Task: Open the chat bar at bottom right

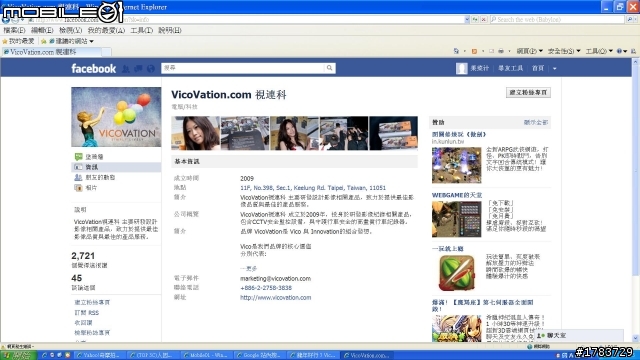Action: click(579, 336)
